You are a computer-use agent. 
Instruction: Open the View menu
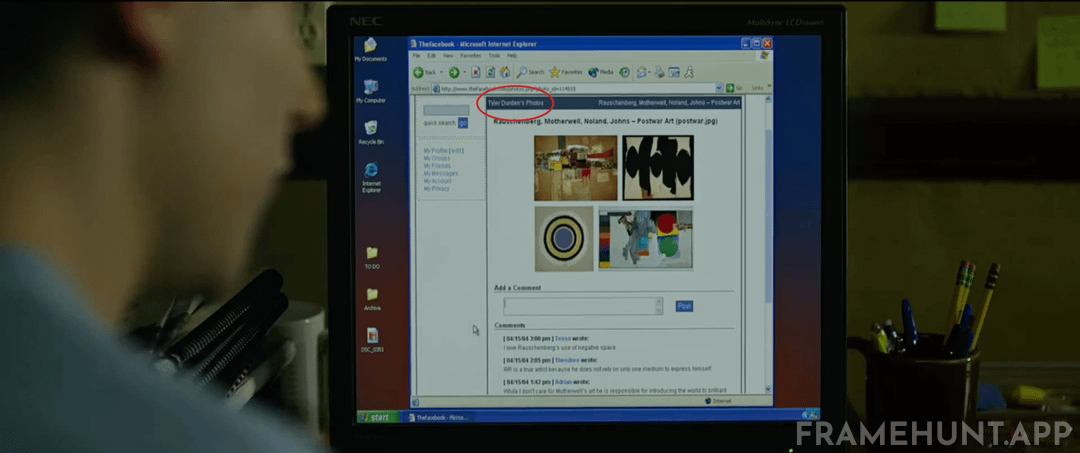[x=448, y=56]
